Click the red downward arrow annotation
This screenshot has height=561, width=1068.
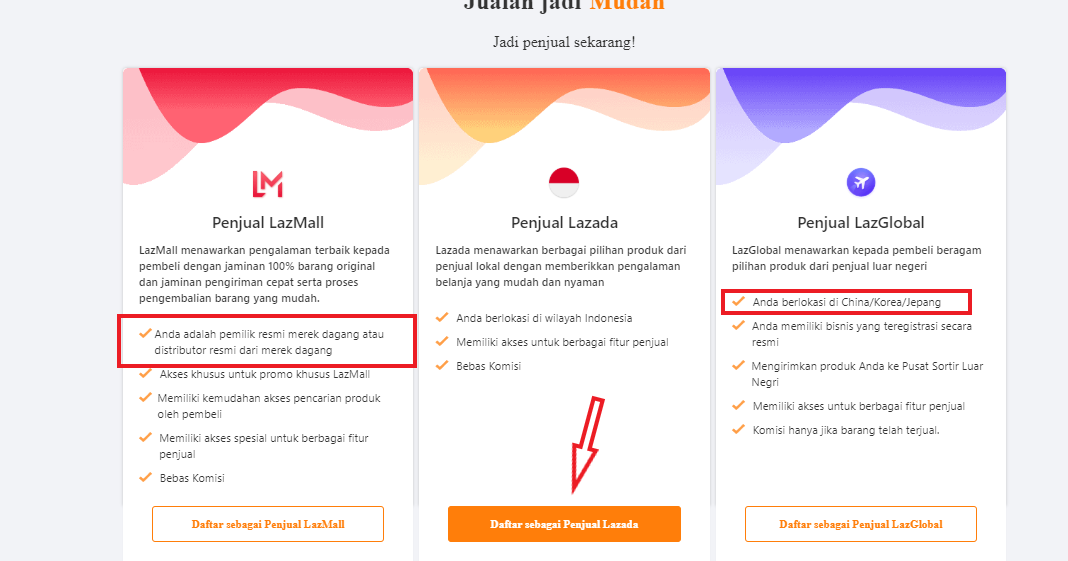(x=587, y=445)
